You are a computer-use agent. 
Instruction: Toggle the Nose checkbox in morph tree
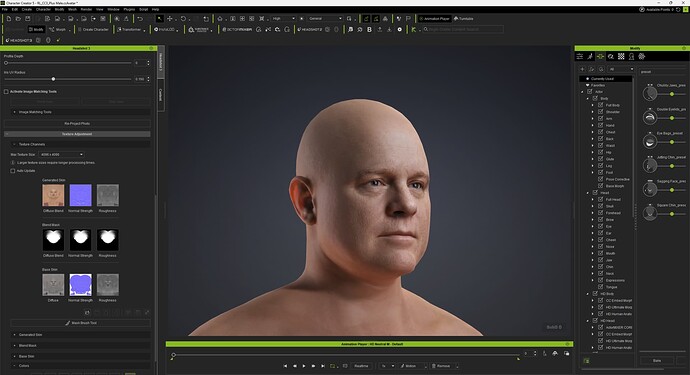coord(601,246)
